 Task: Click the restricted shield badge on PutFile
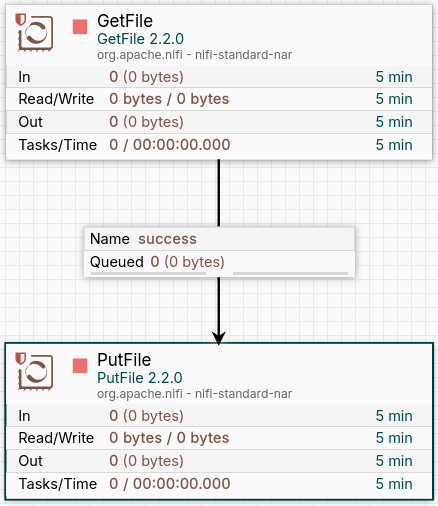21,359
